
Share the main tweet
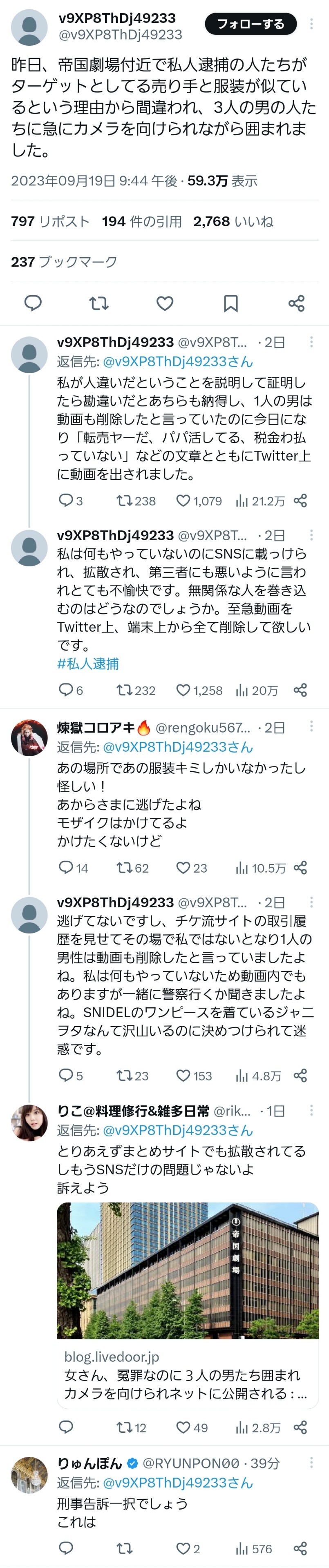point(297,303)
